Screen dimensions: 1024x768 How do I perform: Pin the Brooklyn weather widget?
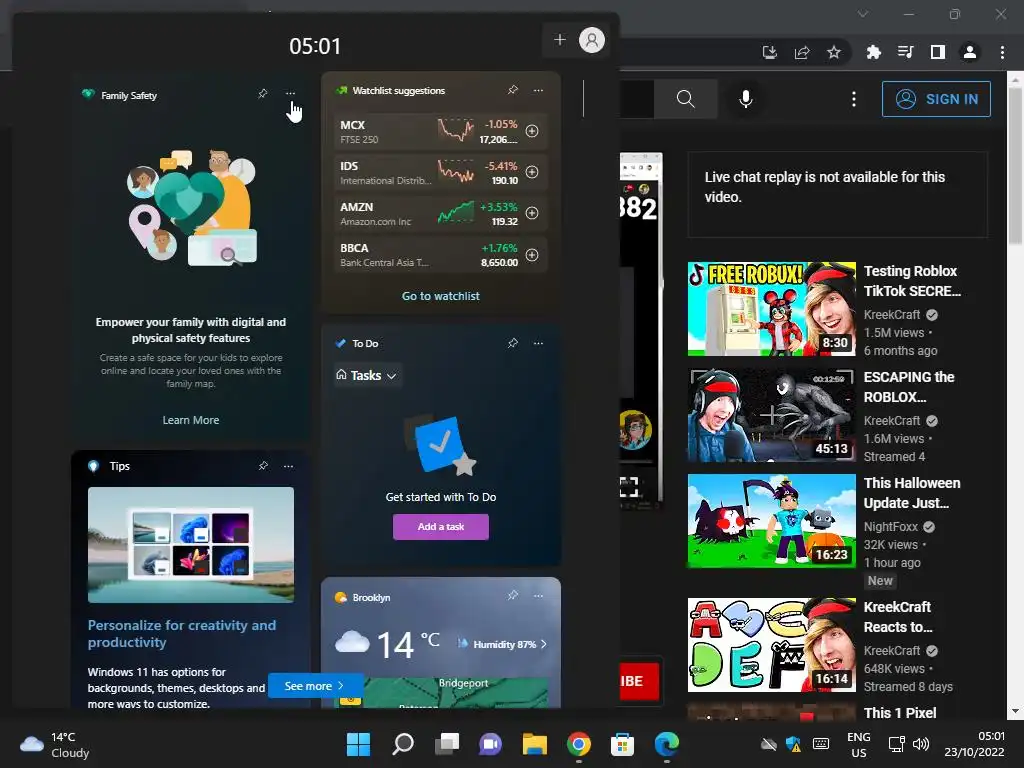[x=513, y=596]
